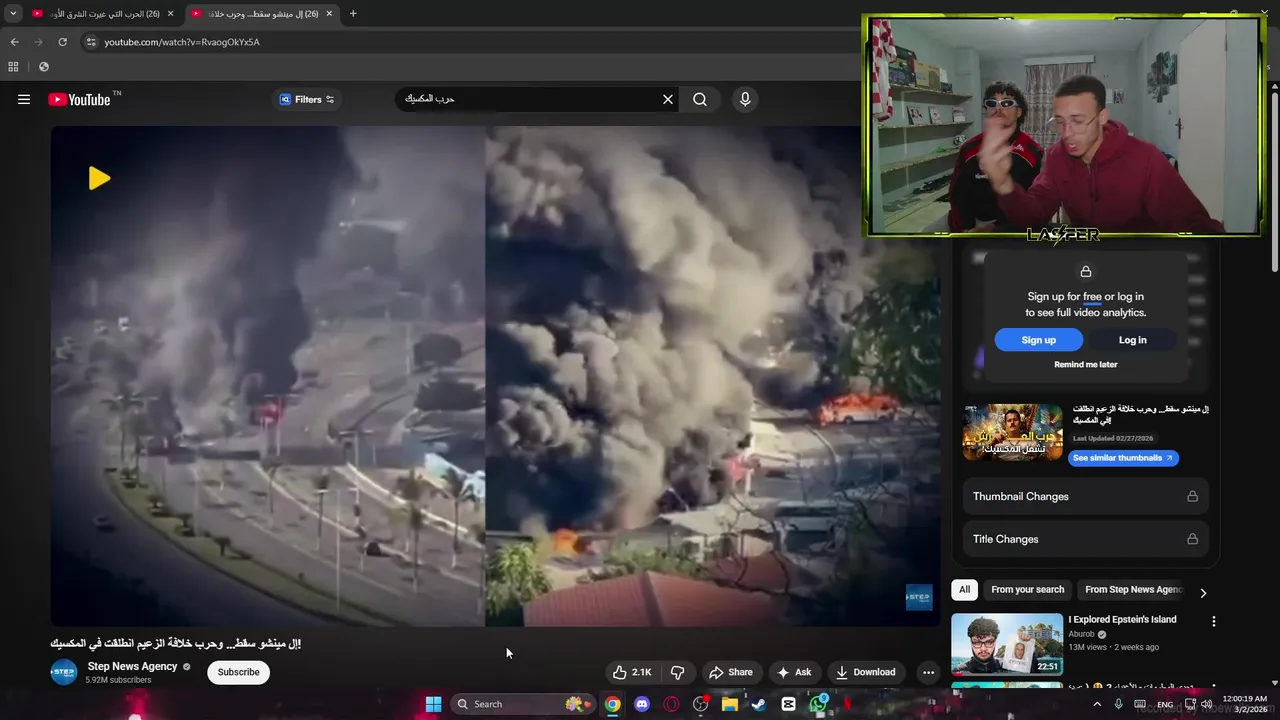
Task: Close the first browser tab
Action: [x=170, y=14]
